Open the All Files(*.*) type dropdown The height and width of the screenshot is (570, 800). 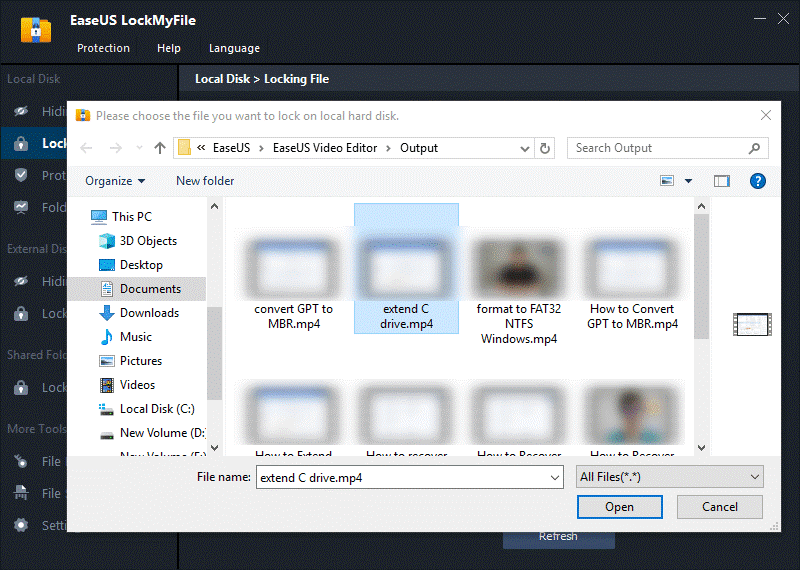[669, 477]
